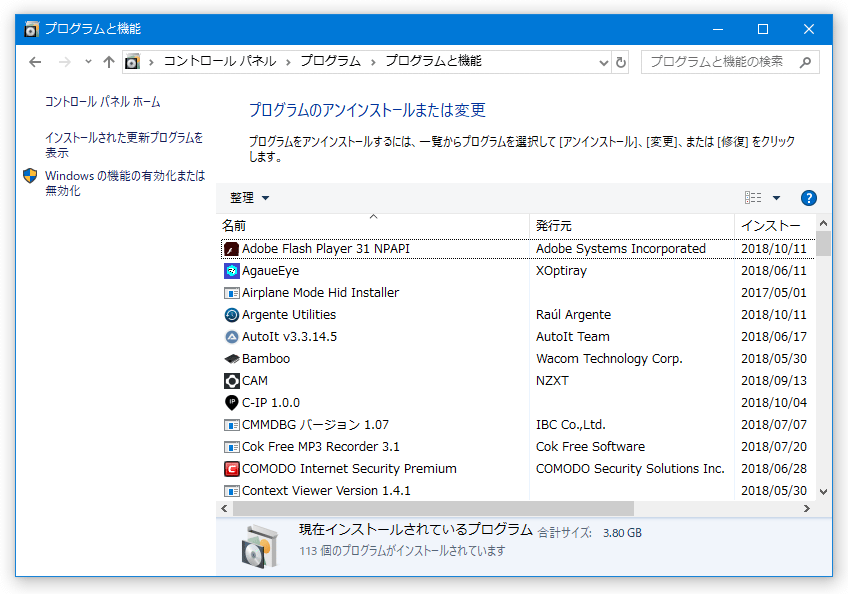848x594 pixels.
Task: Click コントロール パネル breadcrumb
Action: (220, 61)
